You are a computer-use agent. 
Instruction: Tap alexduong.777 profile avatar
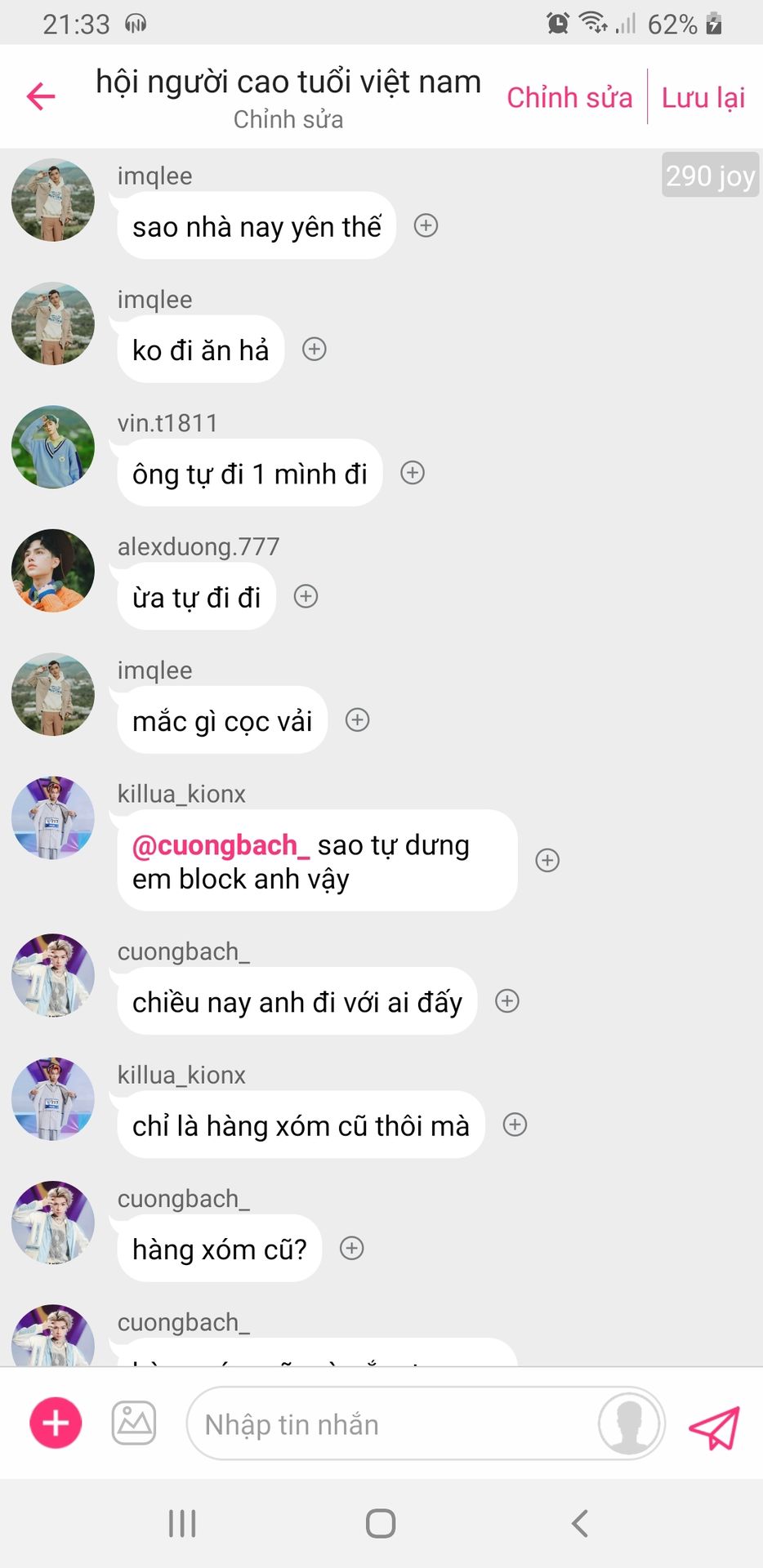pyautogui.click(x=53, y=570)
